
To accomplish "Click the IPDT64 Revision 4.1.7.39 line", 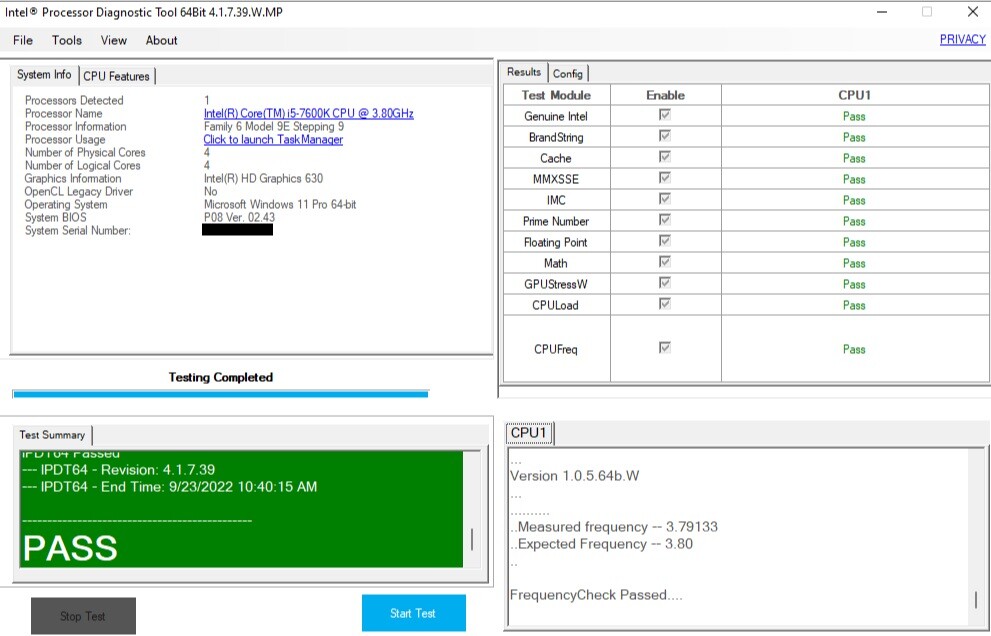I will pyautogui.click(x=118, y=470).
